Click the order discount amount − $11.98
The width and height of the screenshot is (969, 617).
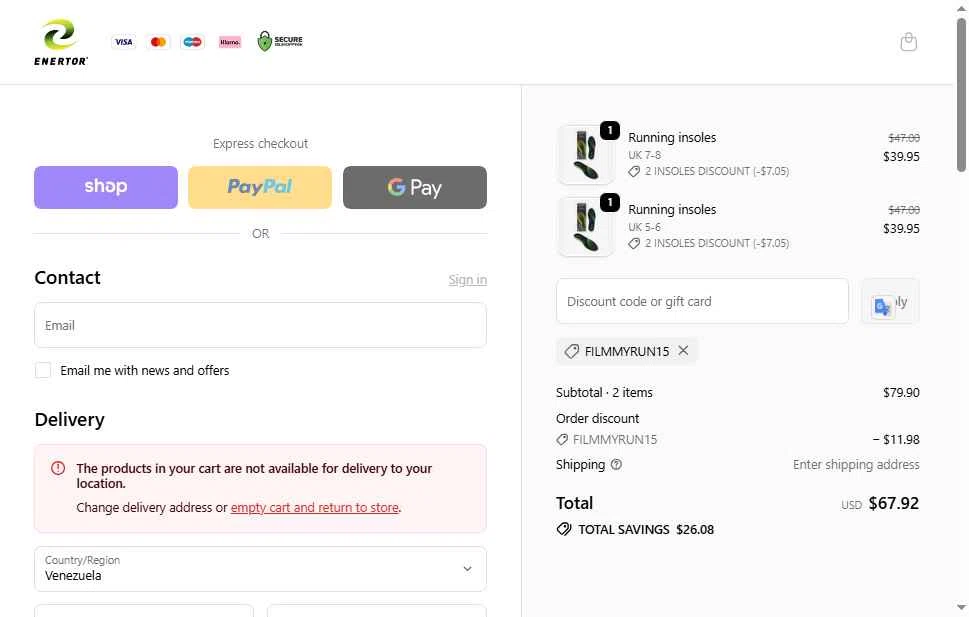tap(896, 440)
